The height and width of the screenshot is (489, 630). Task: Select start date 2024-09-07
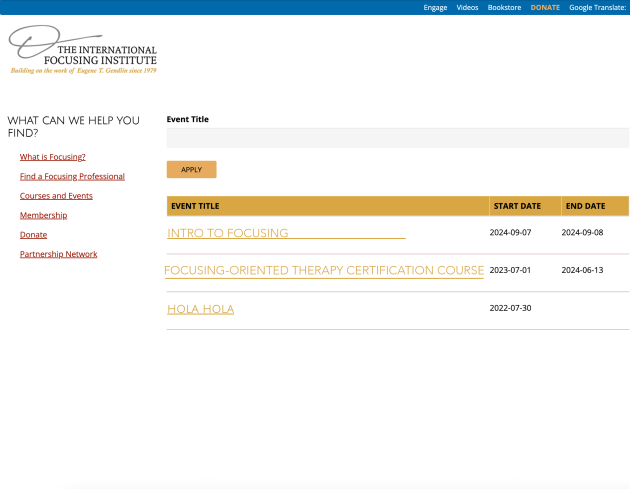click(510, 232)
